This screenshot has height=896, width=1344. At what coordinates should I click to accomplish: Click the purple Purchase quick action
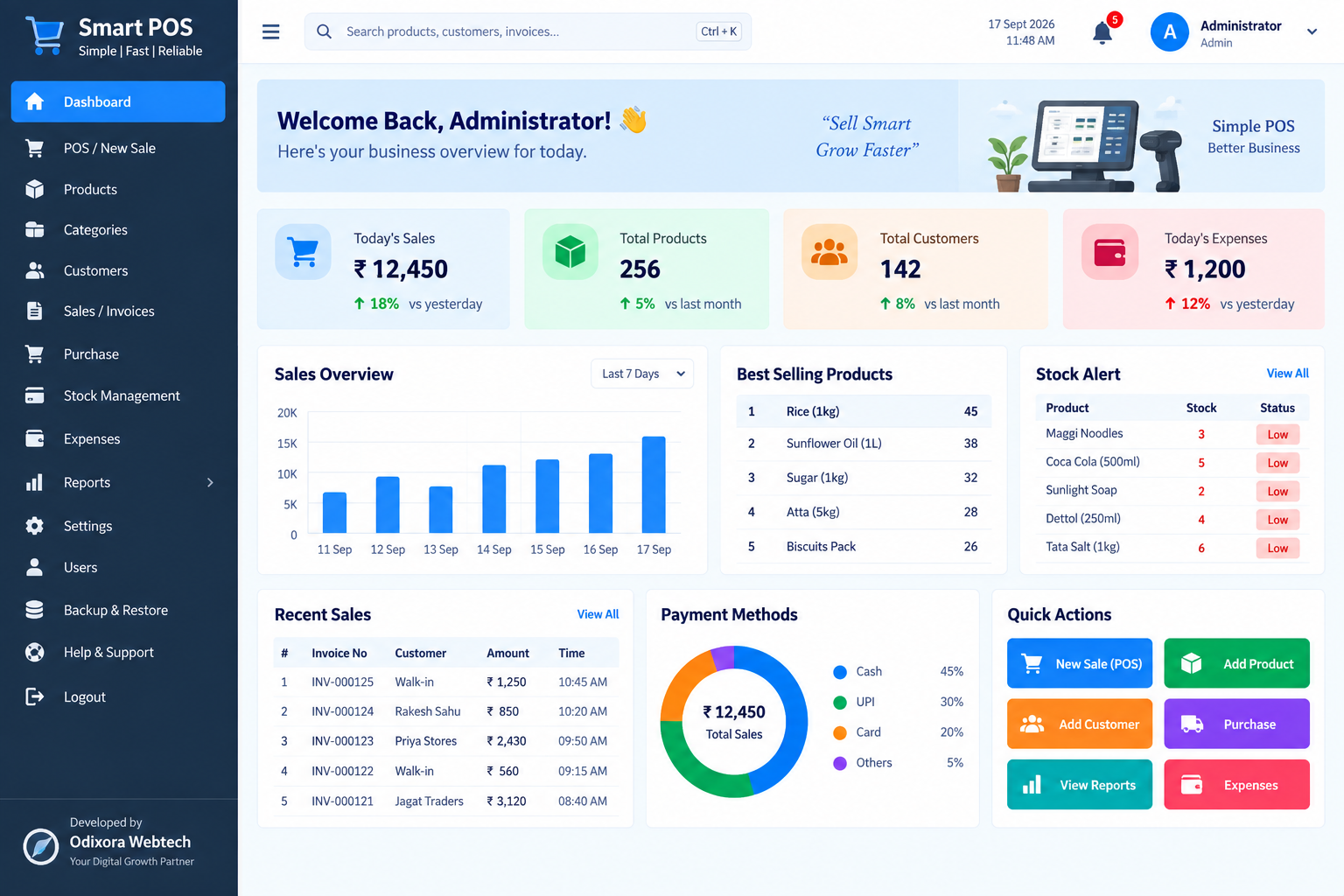click(1236, 724)
